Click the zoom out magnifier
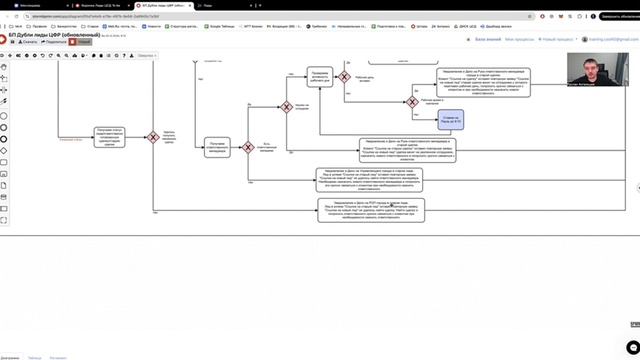 tap(67, 56)
